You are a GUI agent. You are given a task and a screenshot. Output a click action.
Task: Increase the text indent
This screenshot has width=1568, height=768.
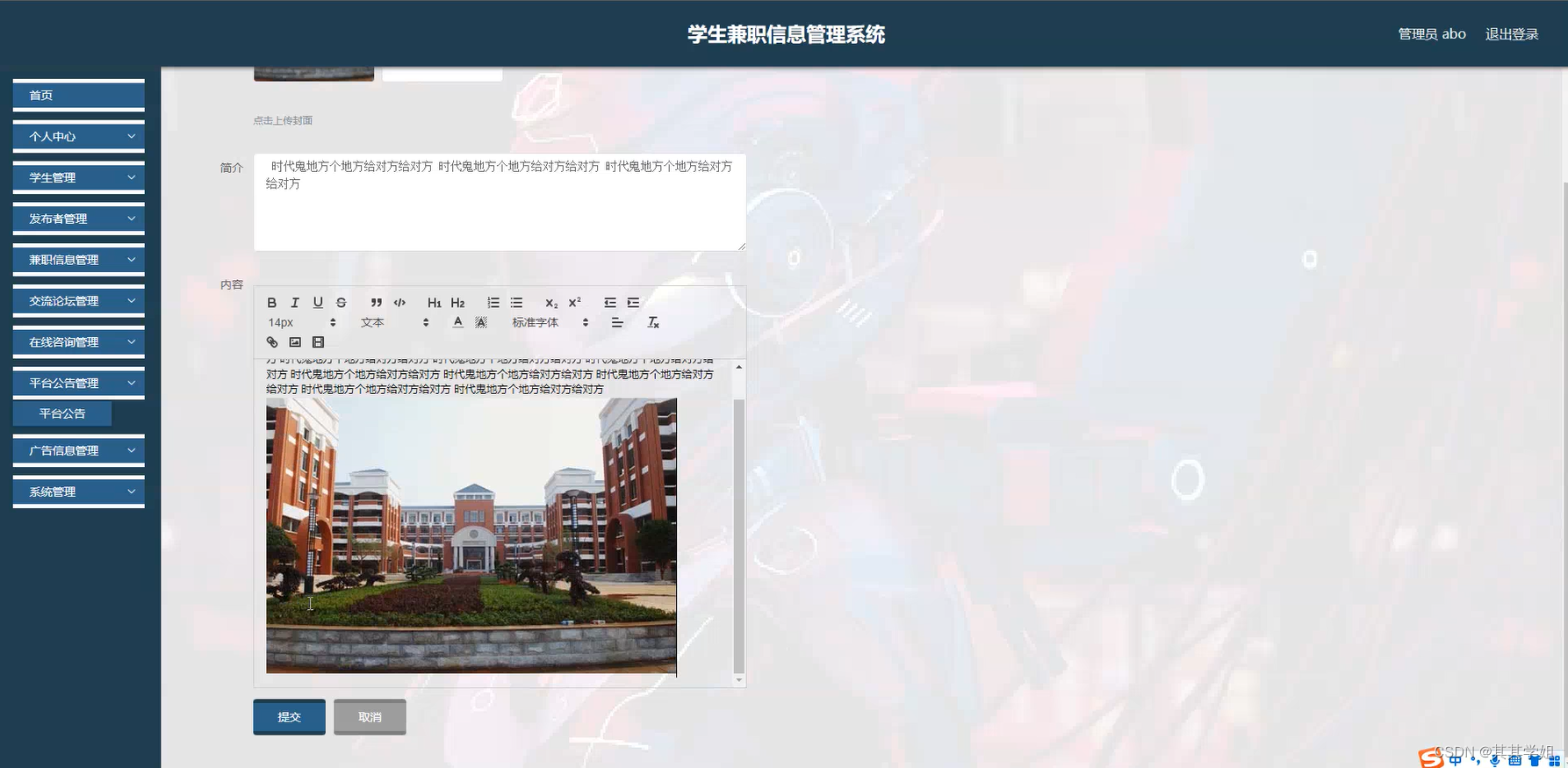pos(633,303)
